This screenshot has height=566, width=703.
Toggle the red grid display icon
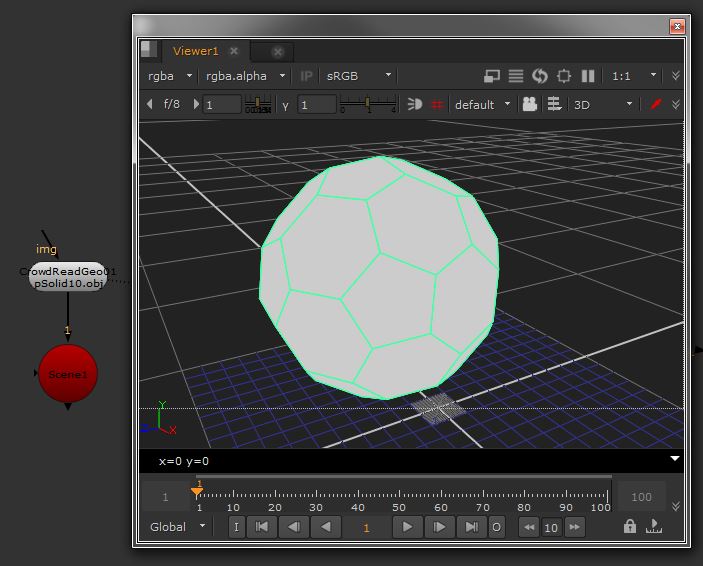437,105
